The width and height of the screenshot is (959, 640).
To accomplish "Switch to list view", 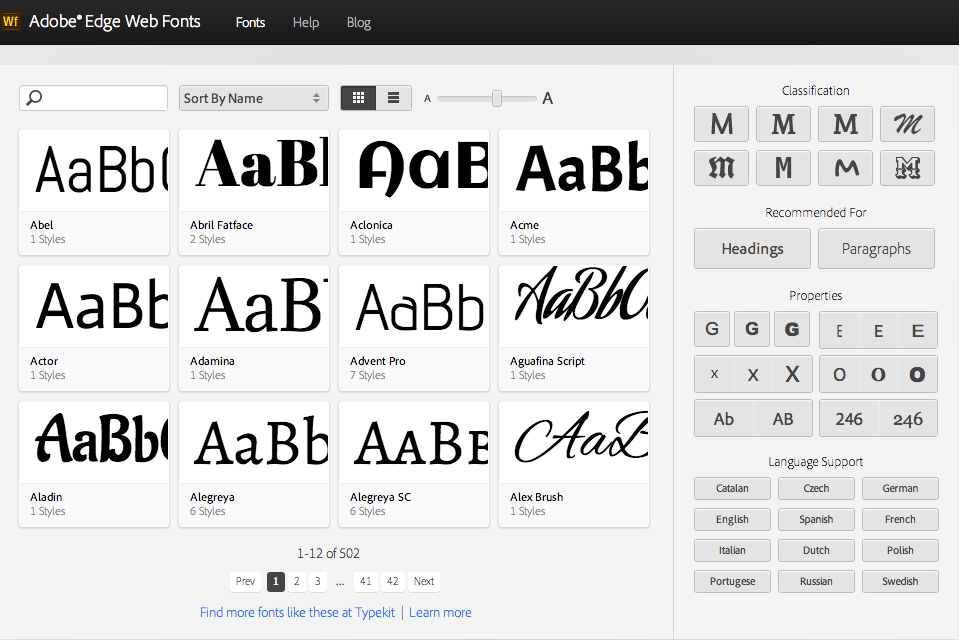I will [x=393, y=98].
